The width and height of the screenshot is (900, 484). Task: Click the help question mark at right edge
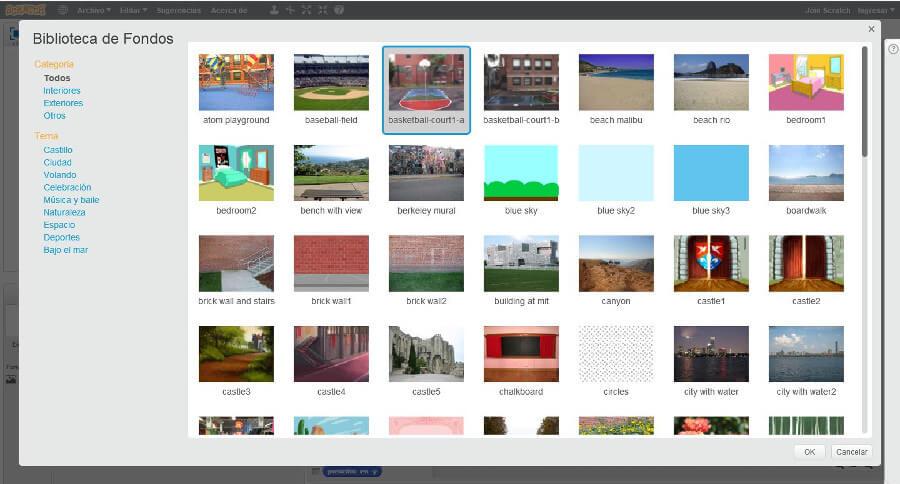[893, 49]
